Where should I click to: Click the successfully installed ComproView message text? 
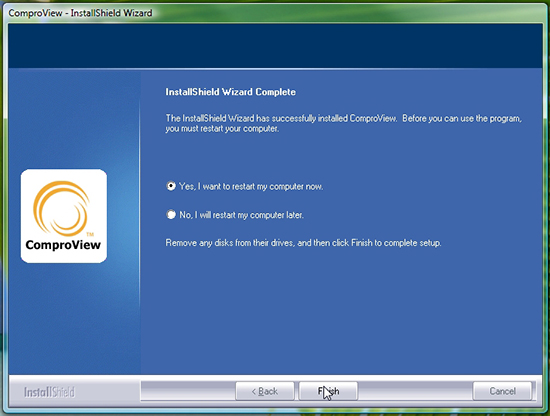[344, 123]
